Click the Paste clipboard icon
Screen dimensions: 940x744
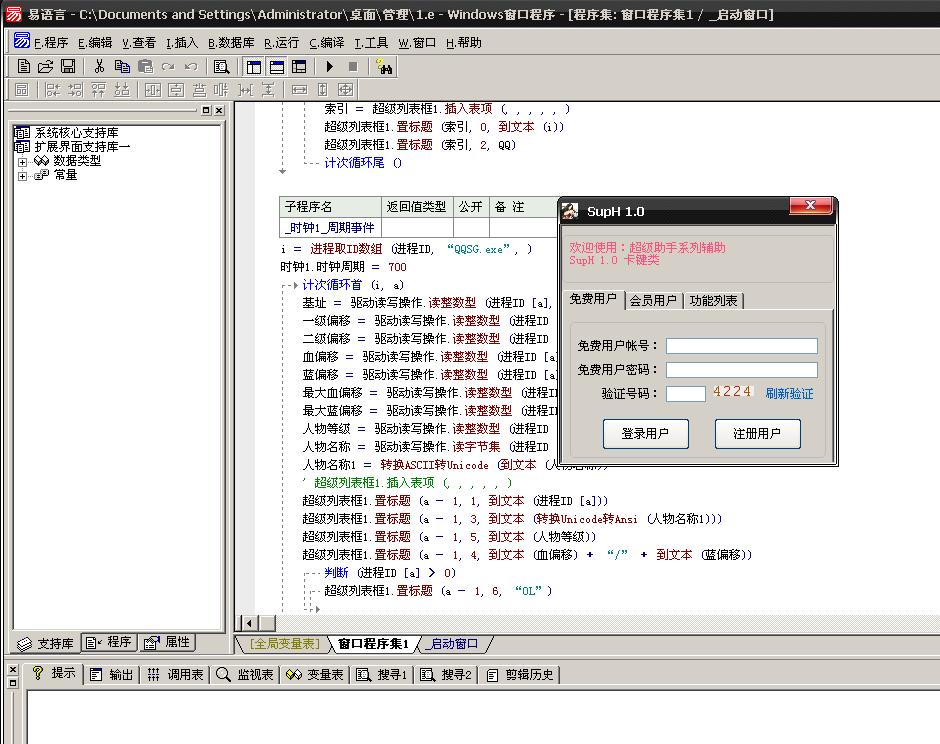145,67
